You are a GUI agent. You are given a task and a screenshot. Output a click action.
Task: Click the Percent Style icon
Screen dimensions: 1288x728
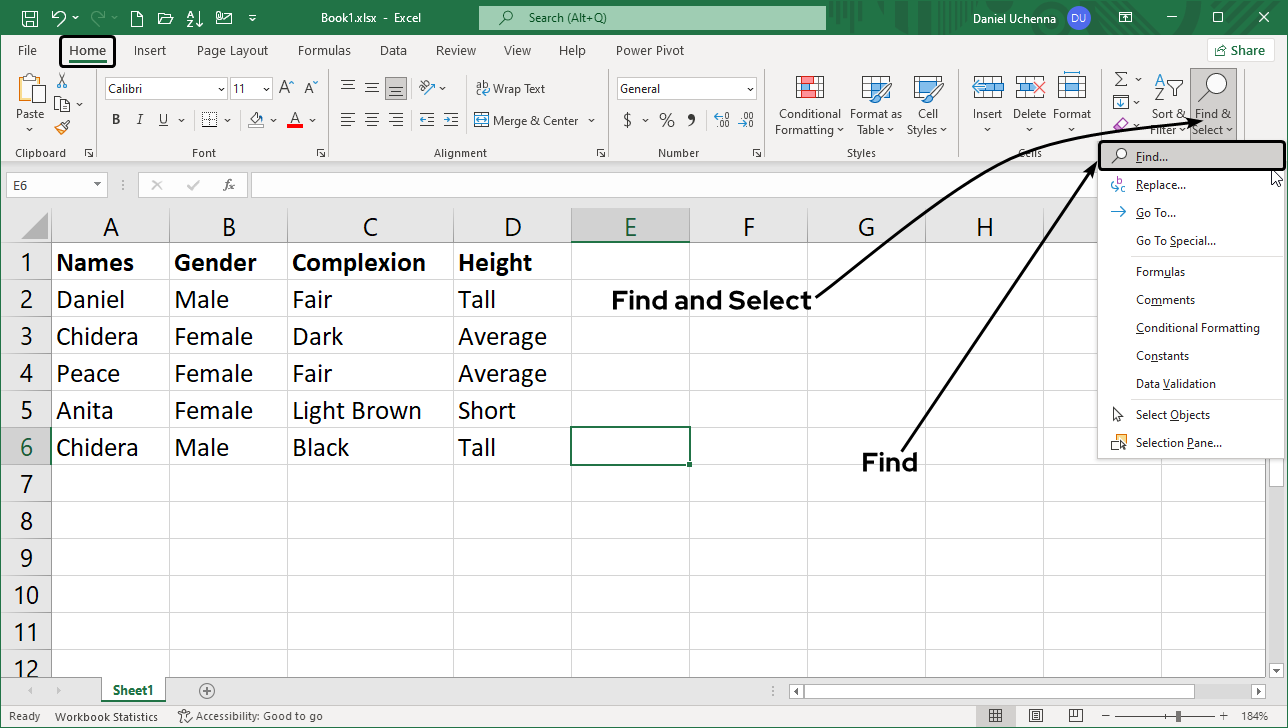point(666,120)
